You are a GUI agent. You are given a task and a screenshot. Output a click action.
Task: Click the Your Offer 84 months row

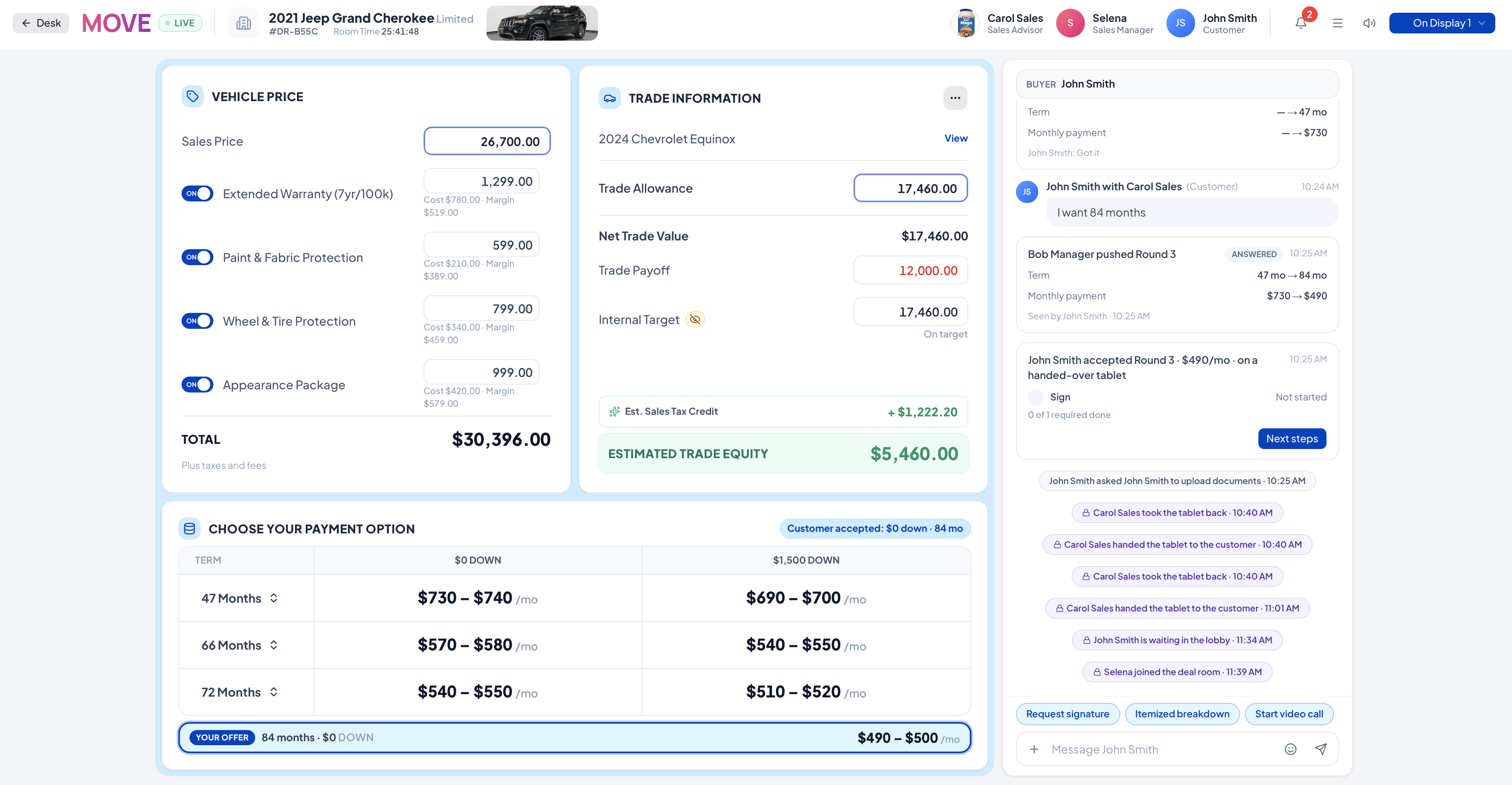coord(574,738)
